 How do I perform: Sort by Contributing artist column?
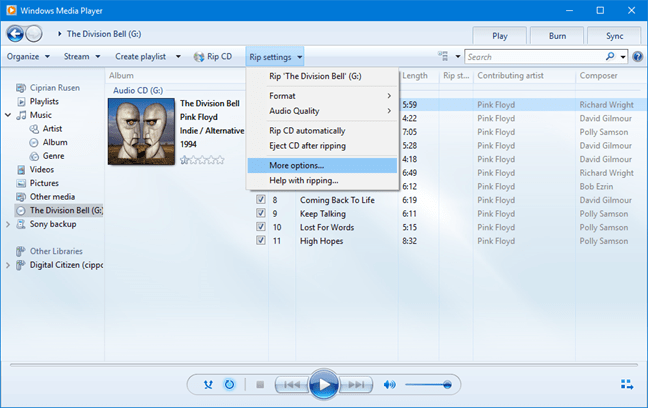tap(524, 76)
